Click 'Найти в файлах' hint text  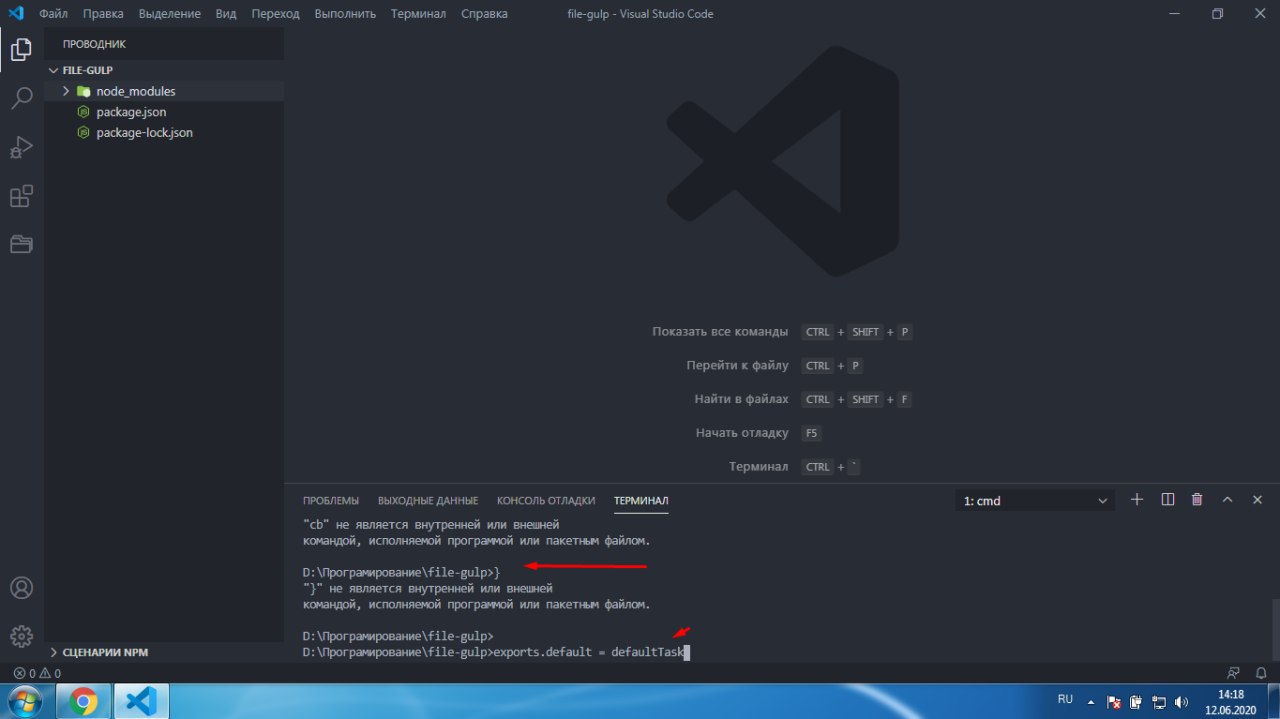tap(741, 399)
